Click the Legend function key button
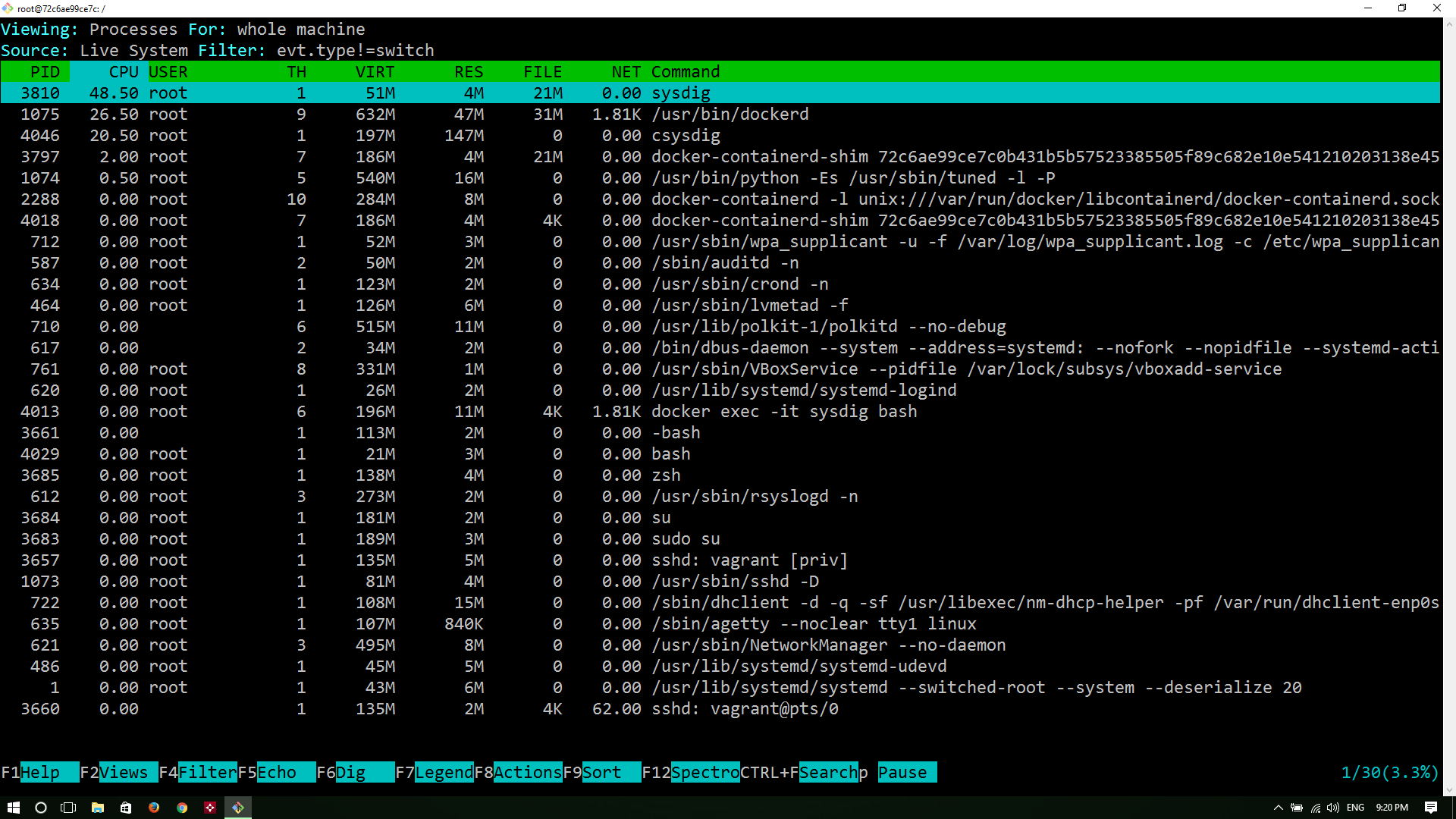Image resolution: width=1456 pixels, height=819 pixels. point(444,772)
